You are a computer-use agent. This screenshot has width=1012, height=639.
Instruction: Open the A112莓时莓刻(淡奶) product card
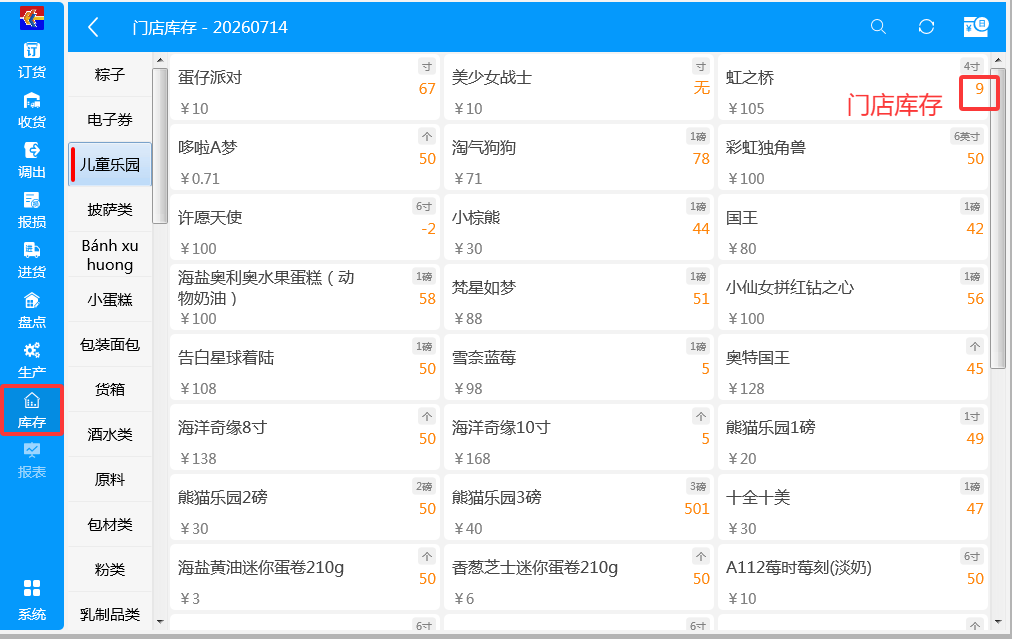[853, 578]
